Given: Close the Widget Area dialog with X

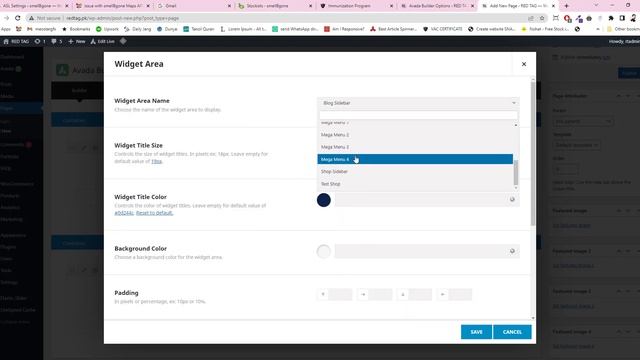Looking at the screenshot, I should point(524,64).
